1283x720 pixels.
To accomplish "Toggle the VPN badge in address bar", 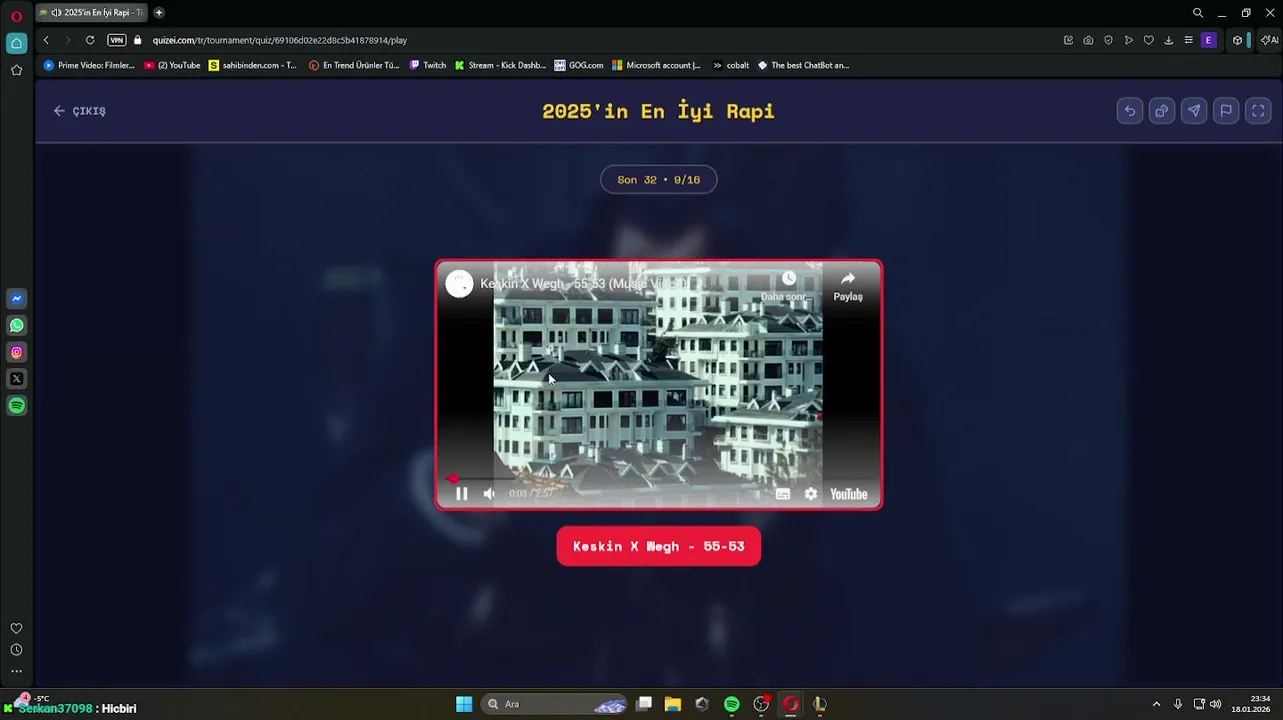I will pyautogui.click(x=117, y=40).
